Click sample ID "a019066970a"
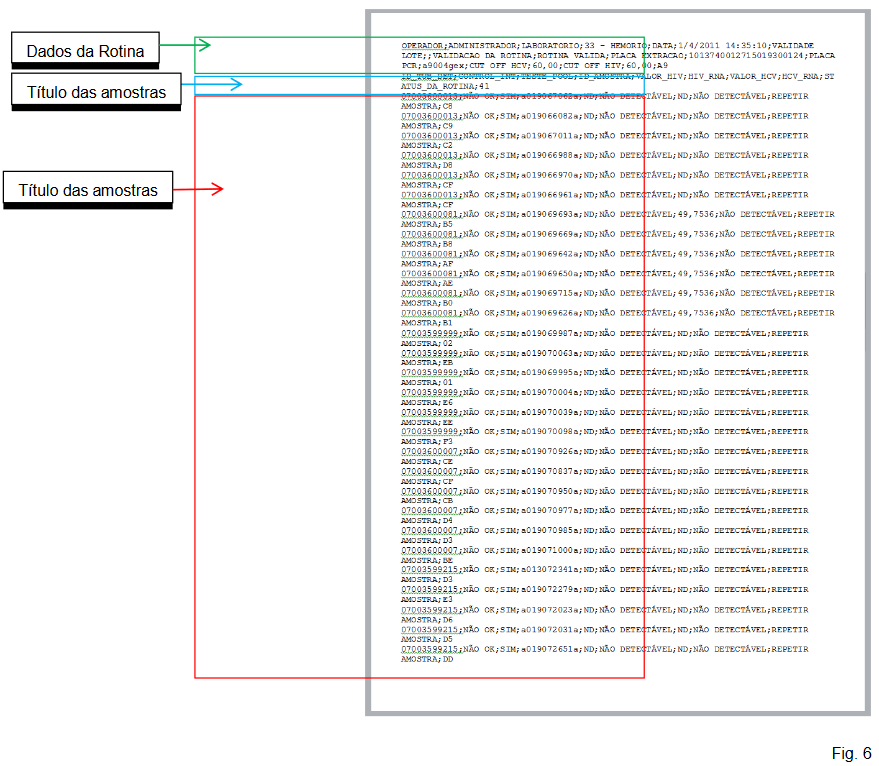Image resolution: width=879 pixels, height=766 pixels. 550,175
